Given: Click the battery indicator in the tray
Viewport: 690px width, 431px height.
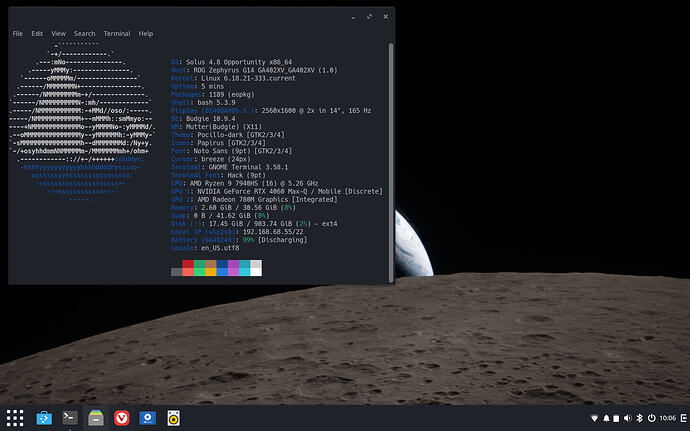Looking at the screenshot, I should click(x=617, y=418).
